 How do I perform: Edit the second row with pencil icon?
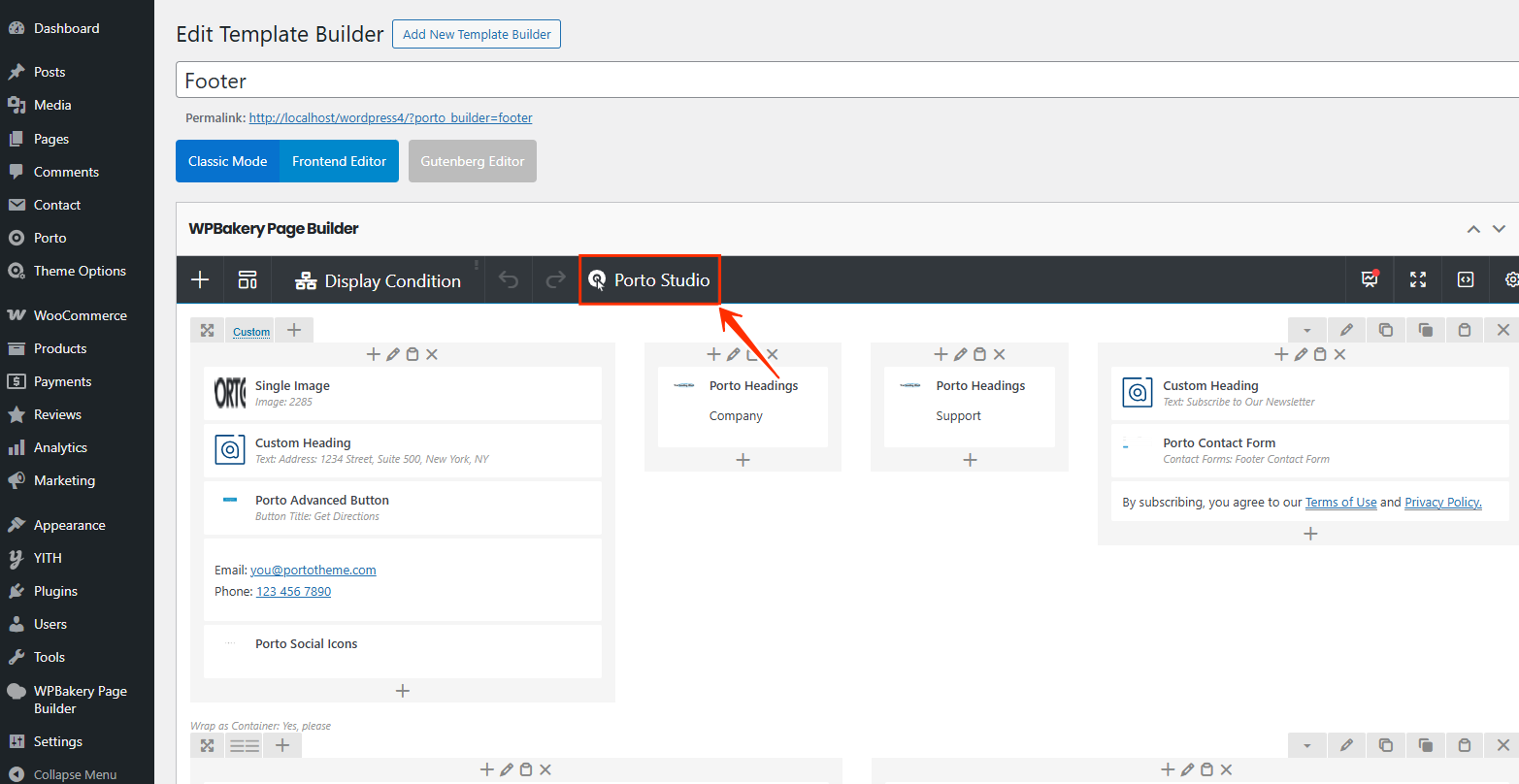[x=1346, y=745]
